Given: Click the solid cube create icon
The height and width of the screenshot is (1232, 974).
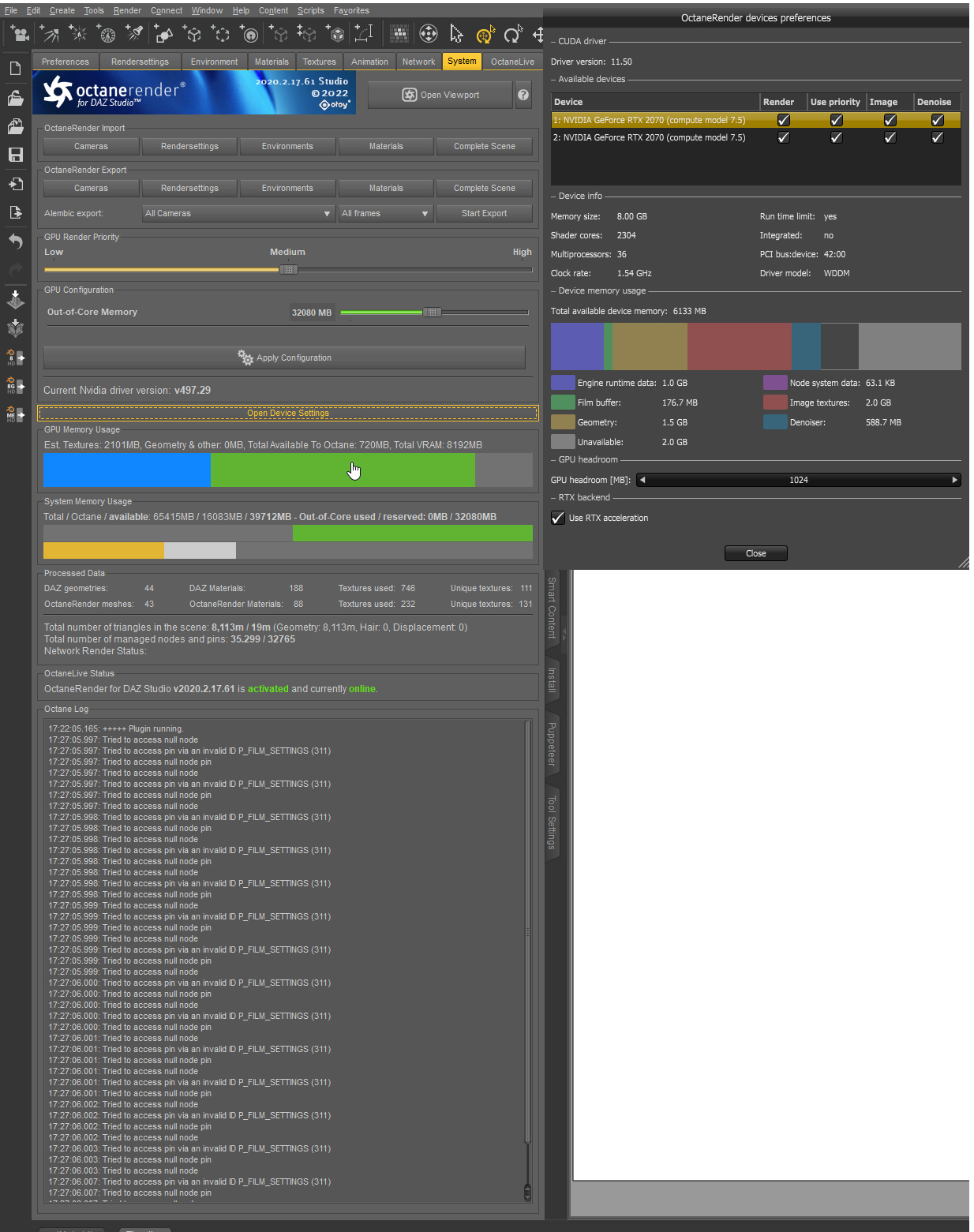Looking at the screenshot, I should pyautogui.click(x=335, y=34).
